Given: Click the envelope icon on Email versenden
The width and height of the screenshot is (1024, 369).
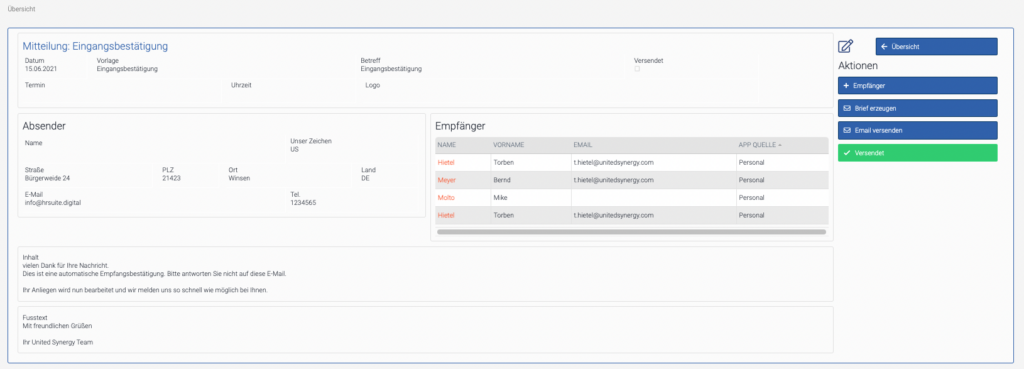Looking at the screenshot, I should click(847, 131).
